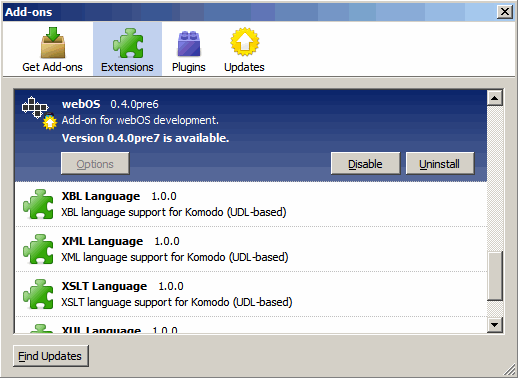Open the Plugins tab

189,49
